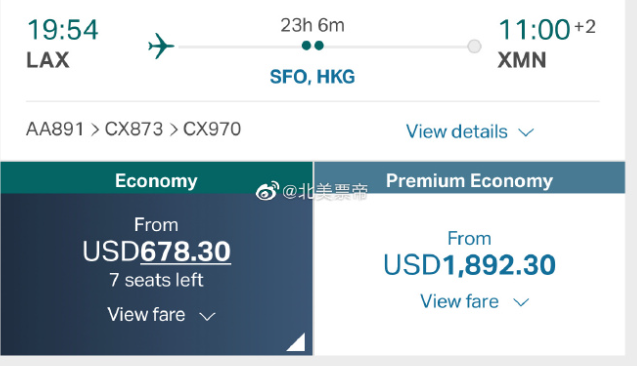637x366 pixels.
Task: Click the 23h 6m duration label
Action: 312,25
